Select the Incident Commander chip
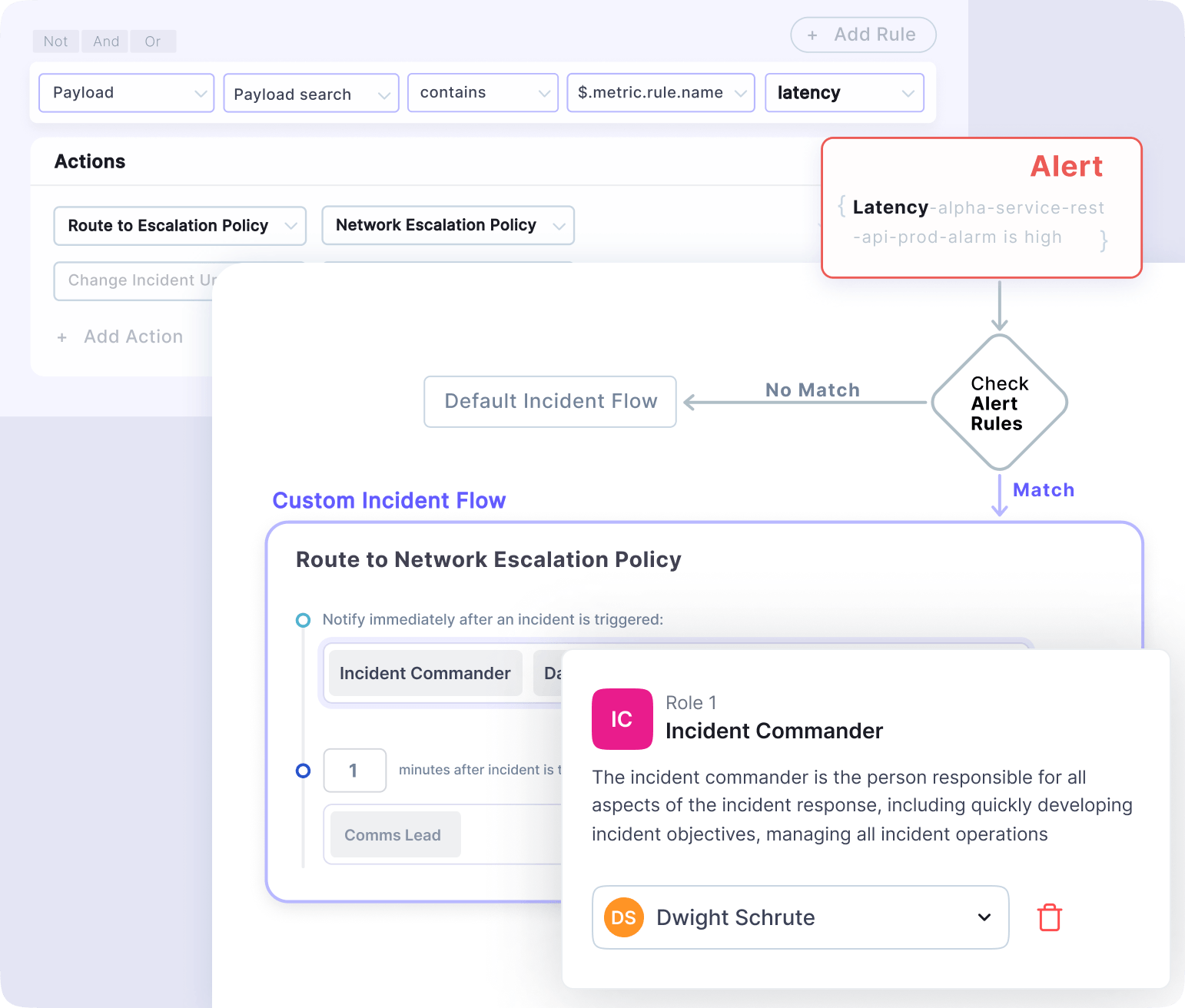The width and height of the screenshot is (1185, 1008). [x=424, y=673]
